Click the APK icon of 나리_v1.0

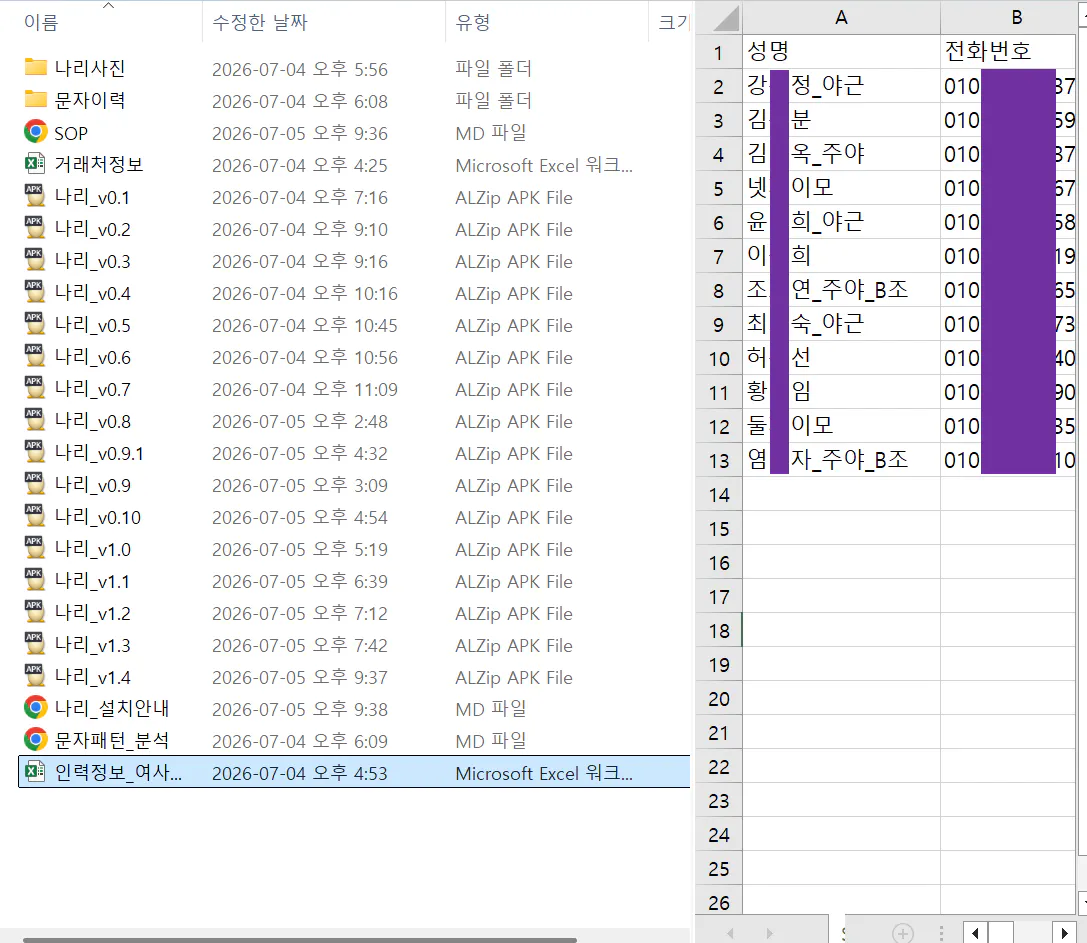pos(35,548)
